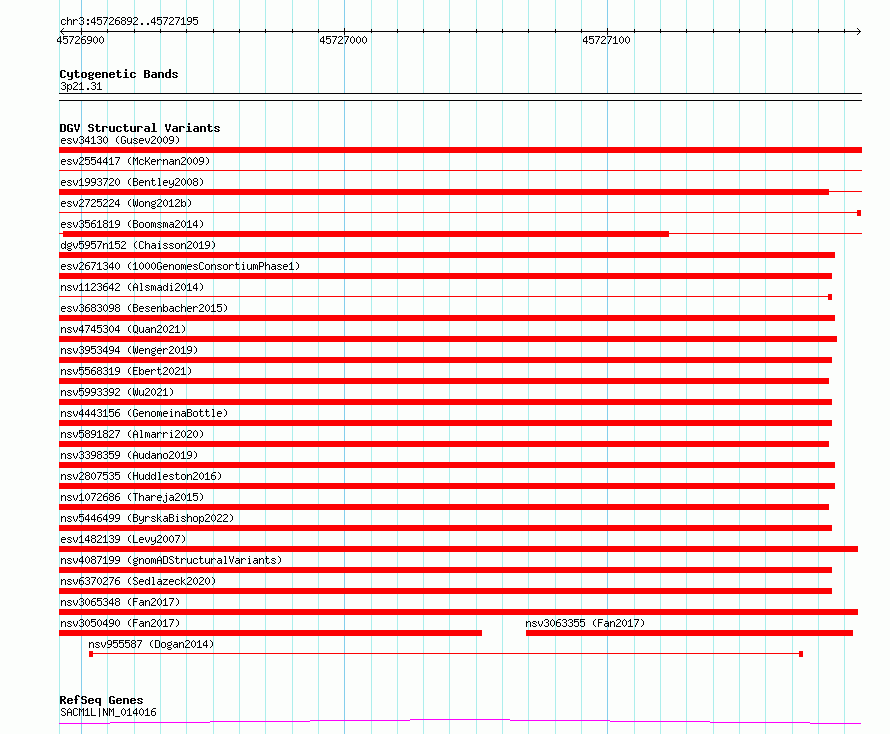Click nsv4443156 (GenomeinaBottle) label
This screenshot has width=890, height=734.
(x=144, y=413)
